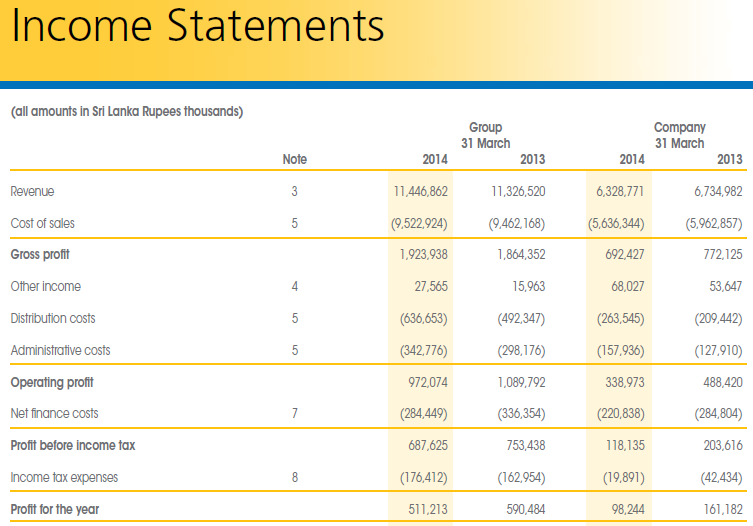This screenshot has height=526, width=753.
Task: Click the Note column header
Action: (294, 159)
